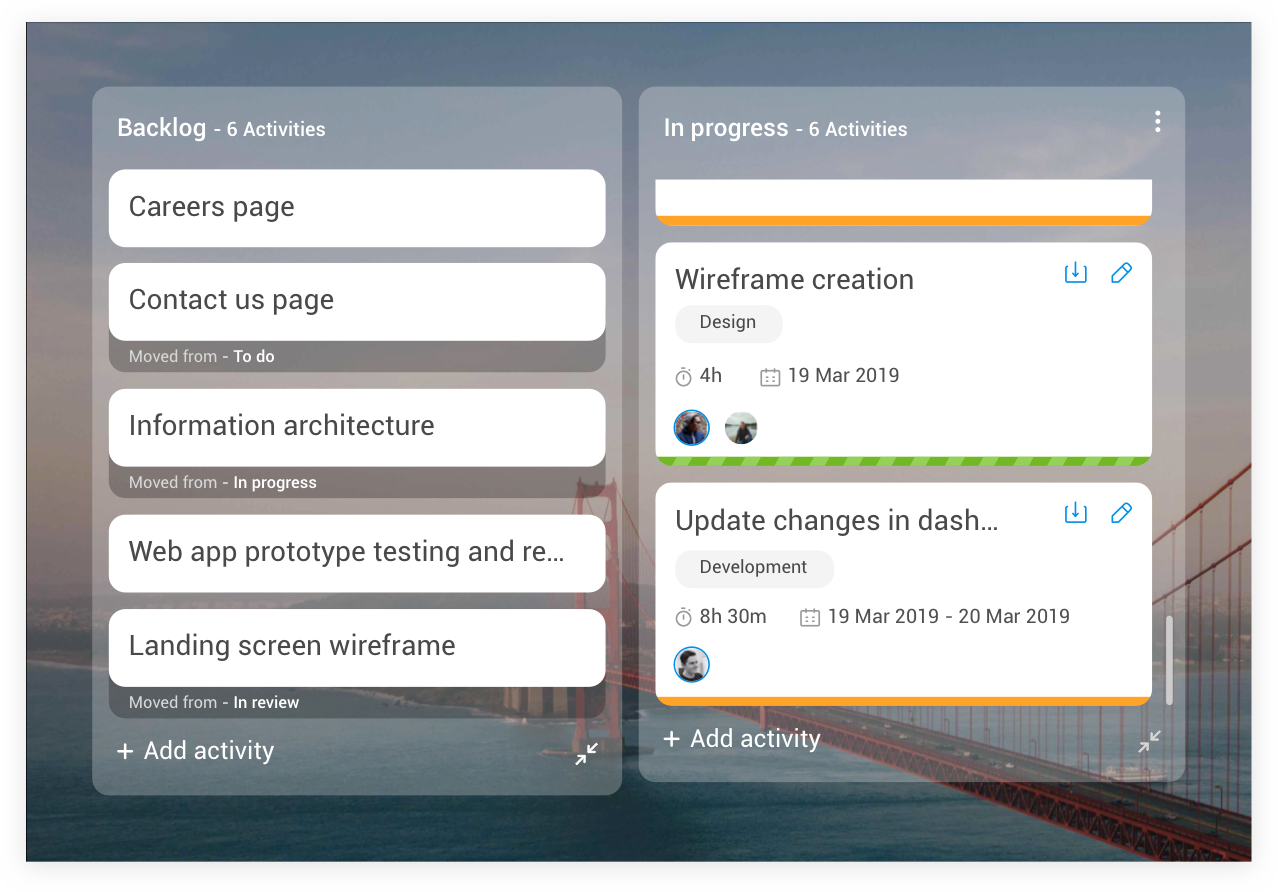Click the 4h duration text
Image resolution: width=1278 pixels, height=892 pixels.
(x=711, y=376)
